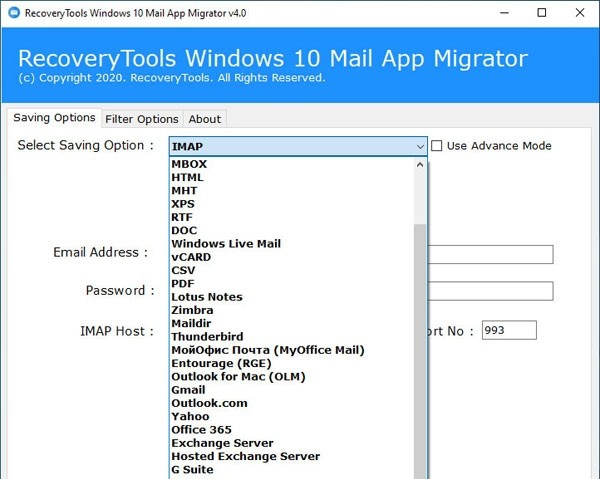Click the dropdown list scroll-up arrow
600x479 pixels.
420,165
